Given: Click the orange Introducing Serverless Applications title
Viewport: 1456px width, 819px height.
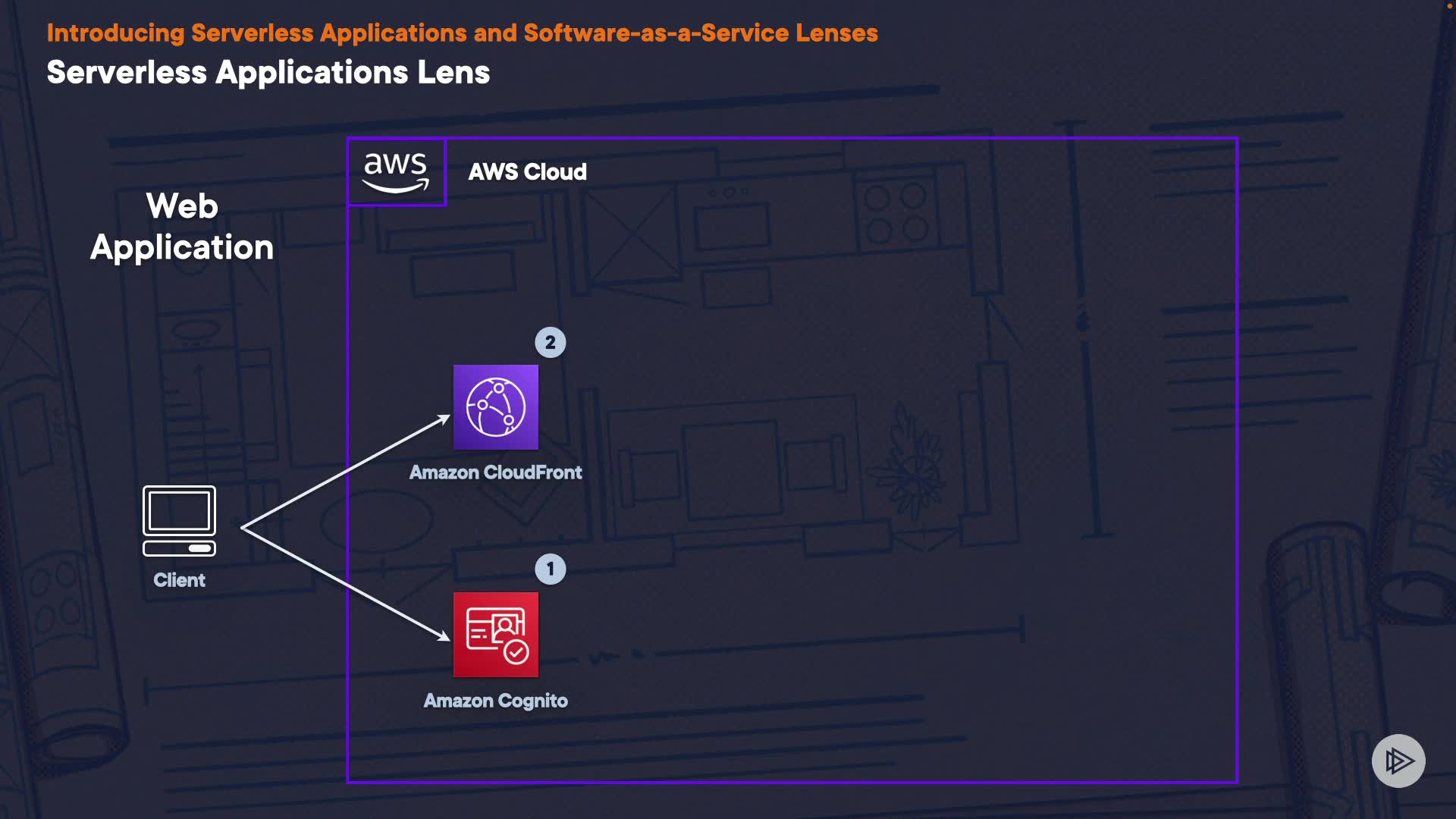Looking at the screenshot, I should point(462,33).
